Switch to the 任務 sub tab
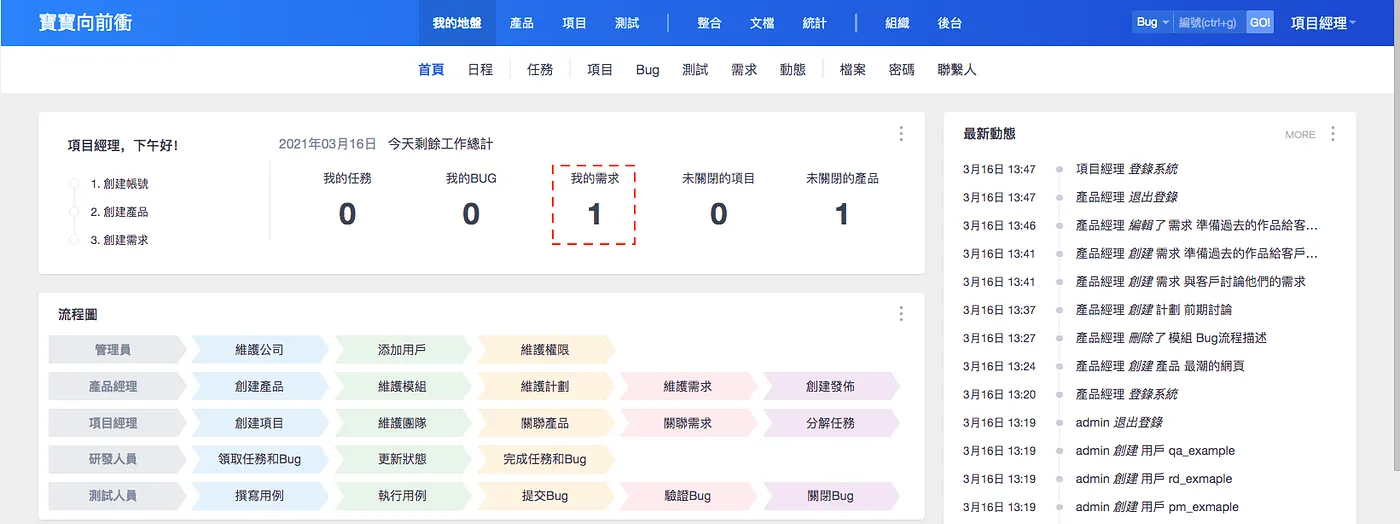The width and height of the screenshot is (1400, 524). click(540, 70)
